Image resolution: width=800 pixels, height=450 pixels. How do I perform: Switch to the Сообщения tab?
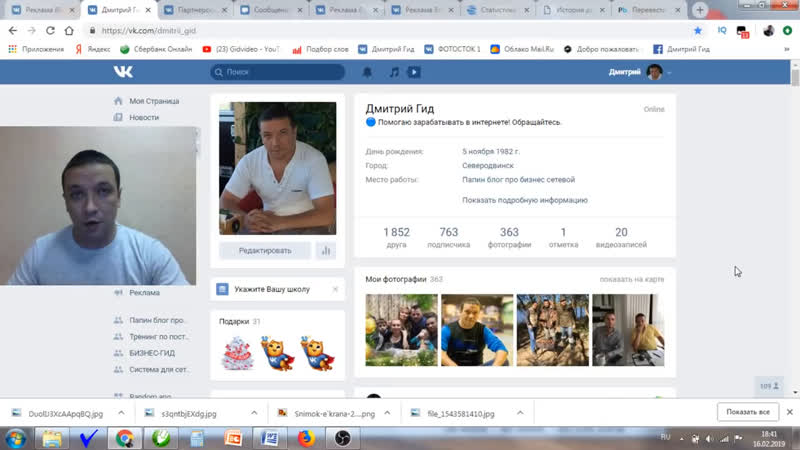[x=271, y=10]
